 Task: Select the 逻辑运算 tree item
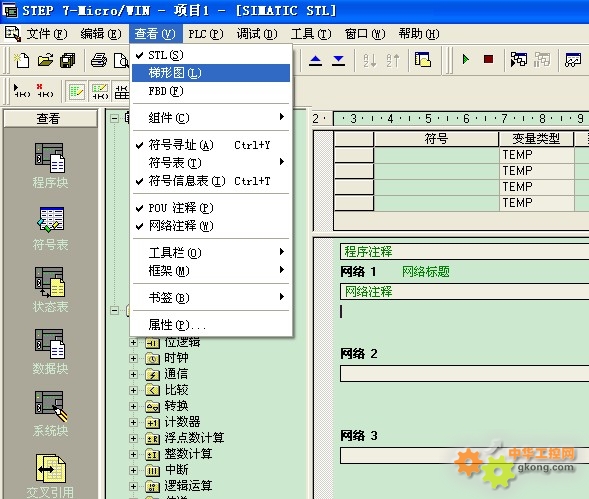coord(188,486)
